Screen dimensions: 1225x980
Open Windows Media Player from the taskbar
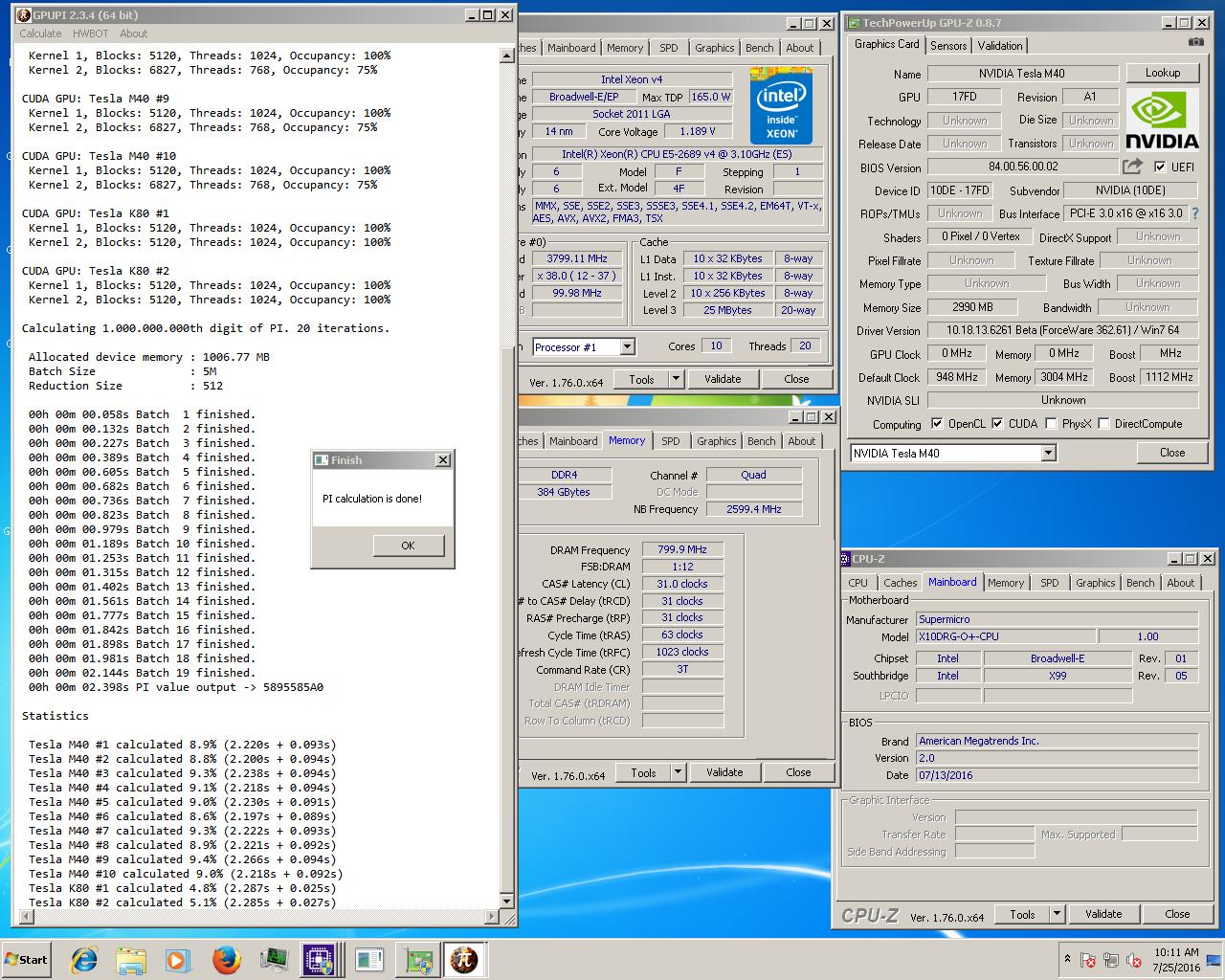tap(178, 960)
